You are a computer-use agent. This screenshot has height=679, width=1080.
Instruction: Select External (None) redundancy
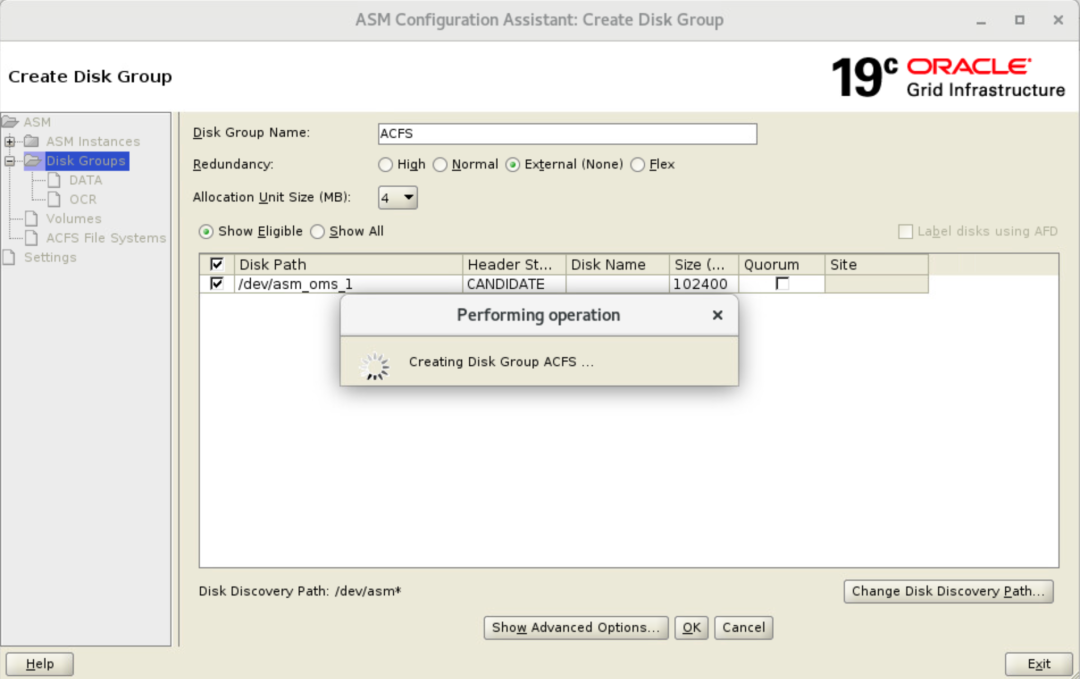(512, 165)
